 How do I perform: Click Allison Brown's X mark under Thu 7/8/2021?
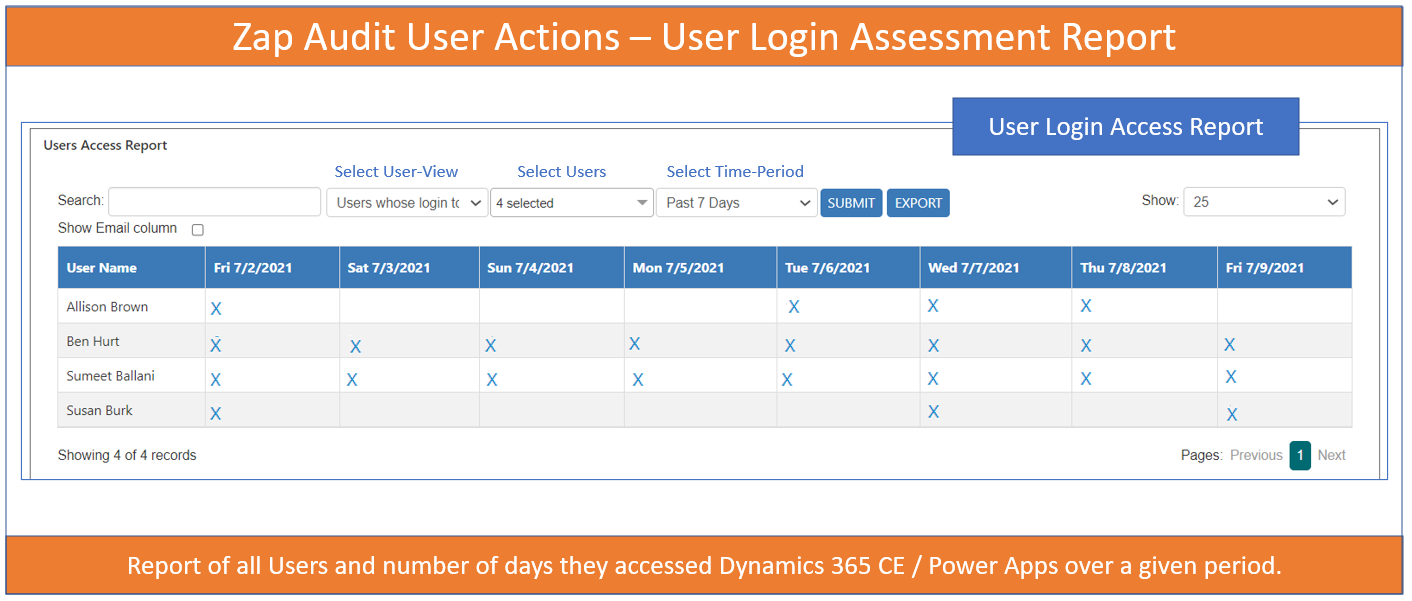(1086, 307)
